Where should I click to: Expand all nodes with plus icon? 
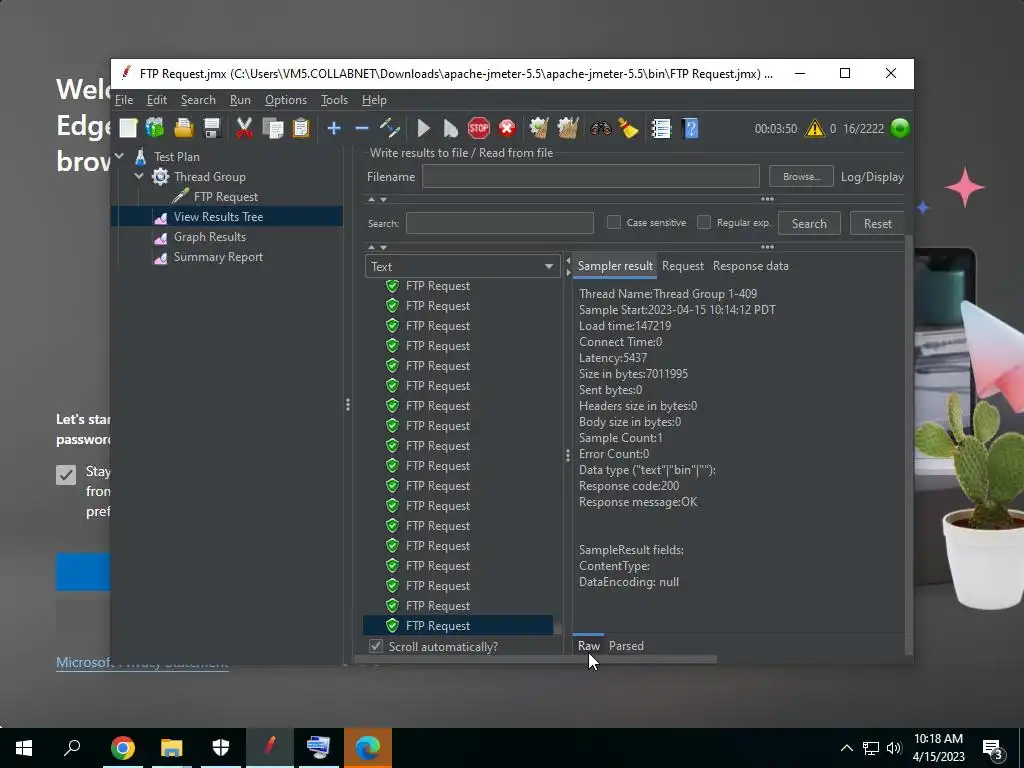coord(334,128)
